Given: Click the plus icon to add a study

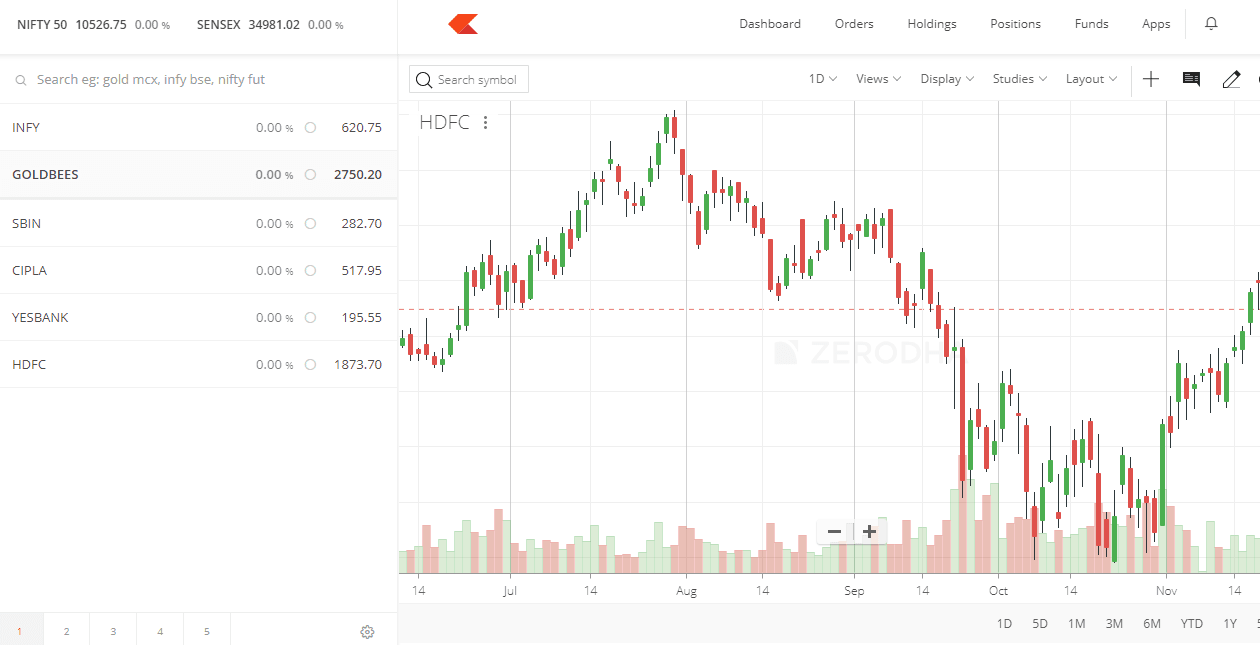Looking at the screenshot, I should click(x=1150, y=78).
